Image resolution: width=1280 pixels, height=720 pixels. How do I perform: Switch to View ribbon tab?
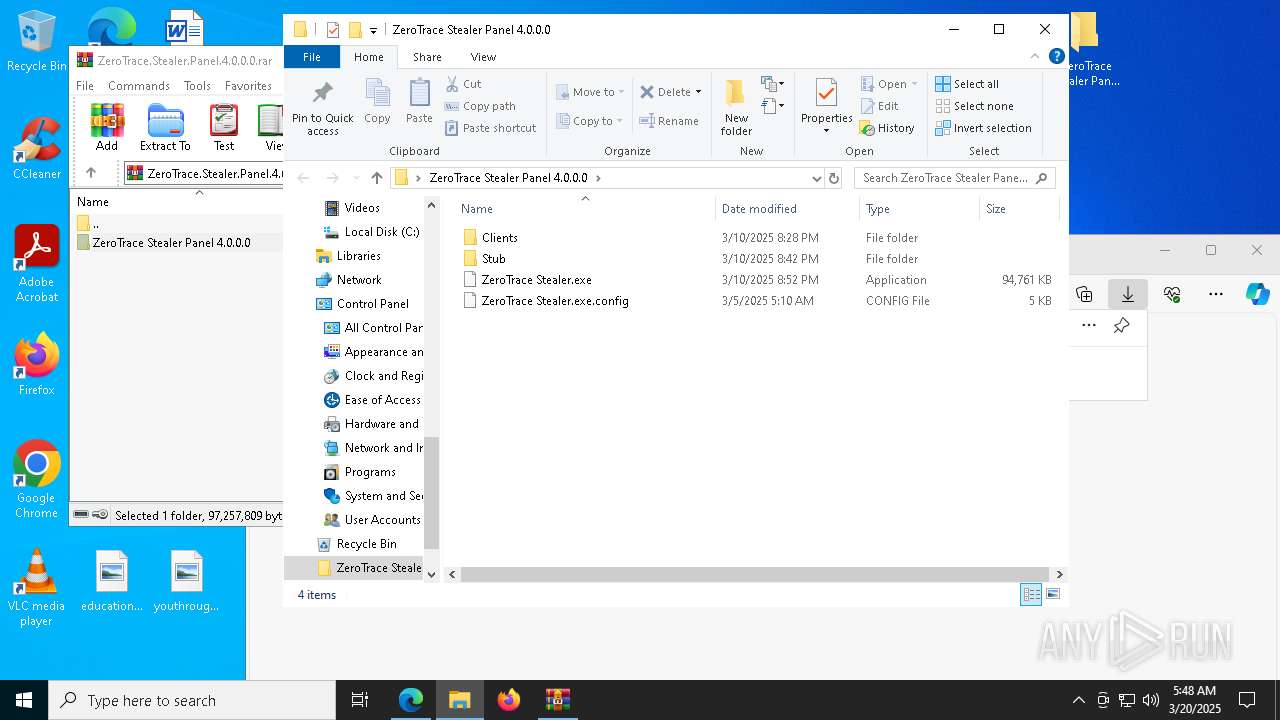[x=483, y=57]
